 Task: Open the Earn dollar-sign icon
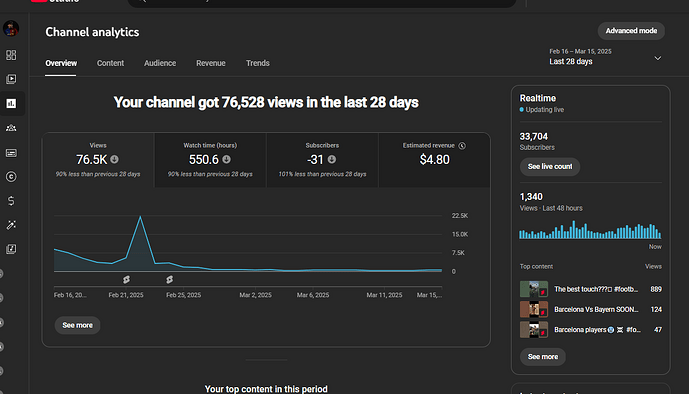pyautogui.click(x=11, y=201)
